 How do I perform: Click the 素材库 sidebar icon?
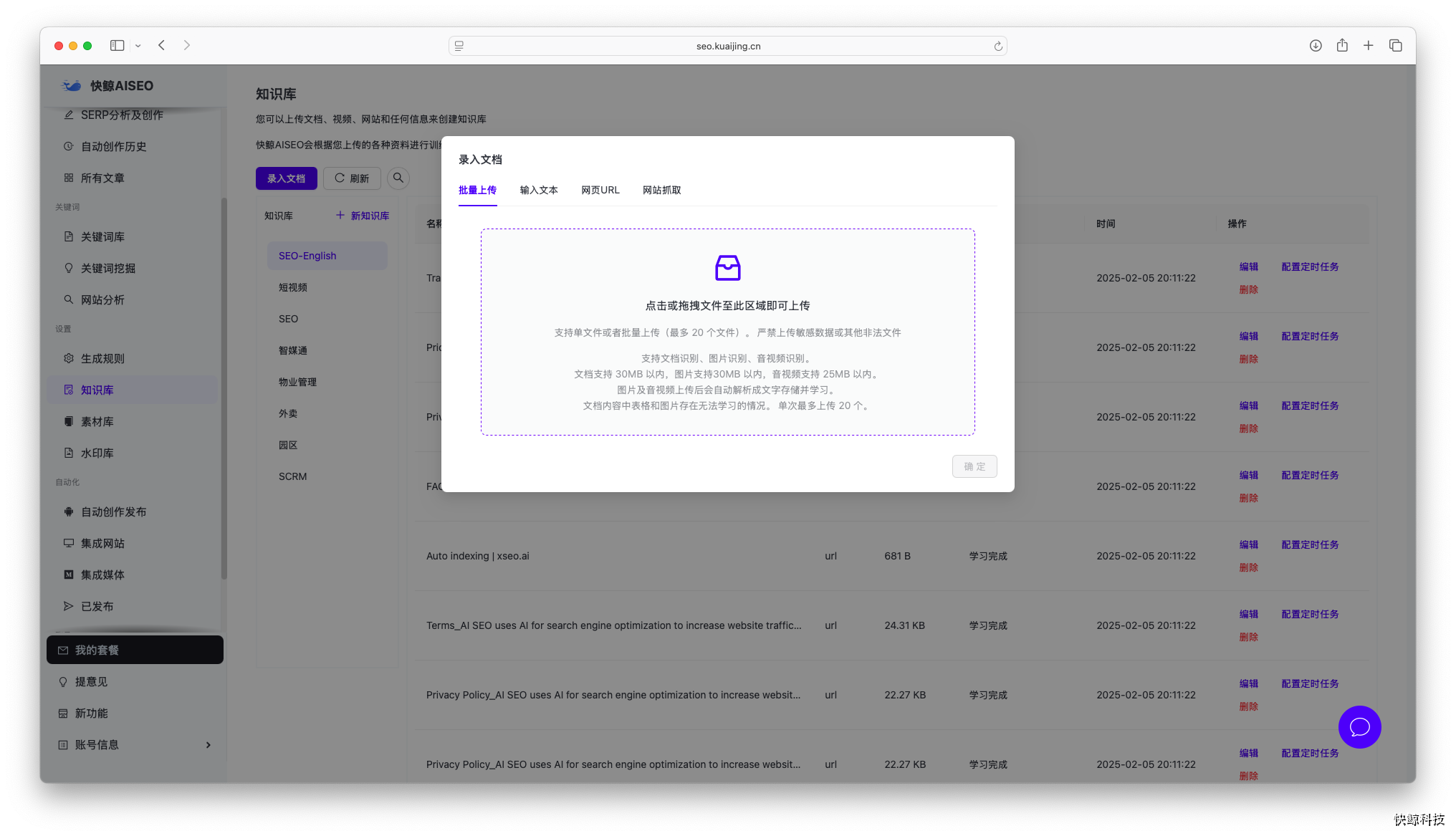[x=69, y=421]
